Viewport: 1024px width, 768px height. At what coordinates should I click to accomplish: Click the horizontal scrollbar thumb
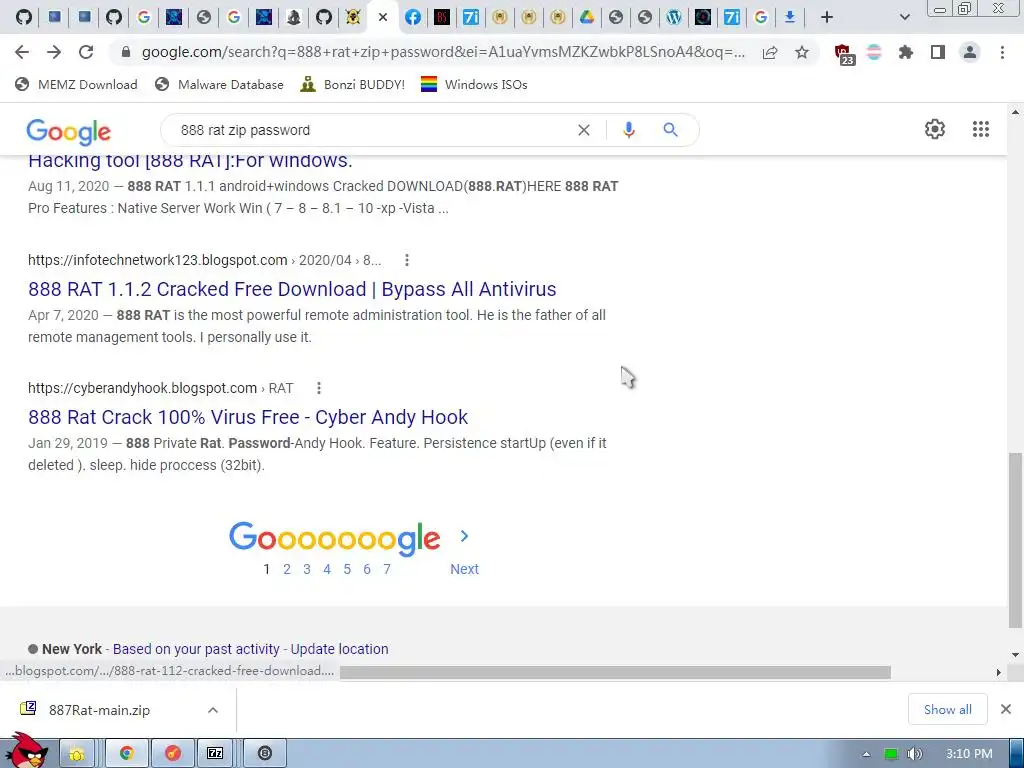[x=615, y=672]
